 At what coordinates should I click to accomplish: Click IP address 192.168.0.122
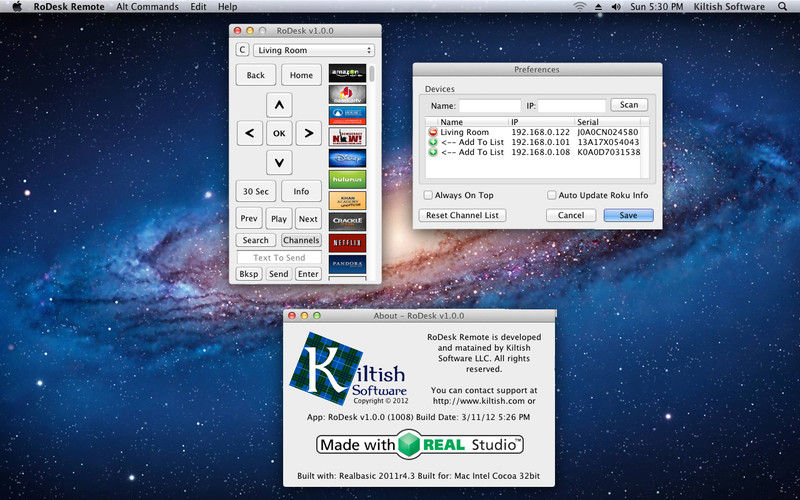540,132
